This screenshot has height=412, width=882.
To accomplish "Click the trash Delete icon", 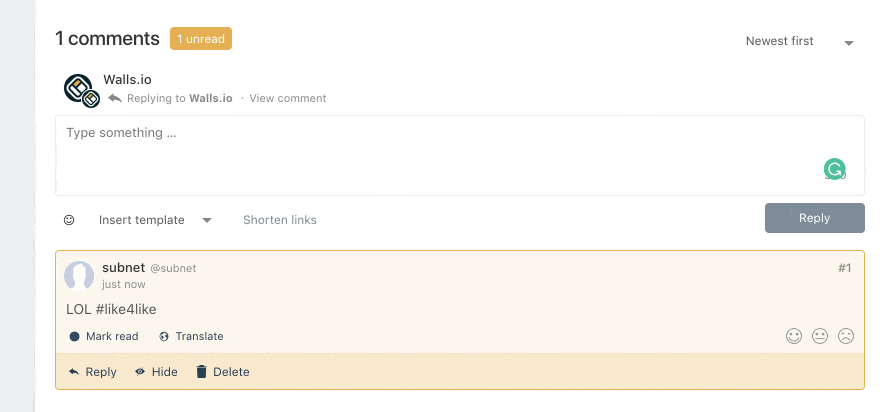I will pyautogui.click(x=201, y=372).
